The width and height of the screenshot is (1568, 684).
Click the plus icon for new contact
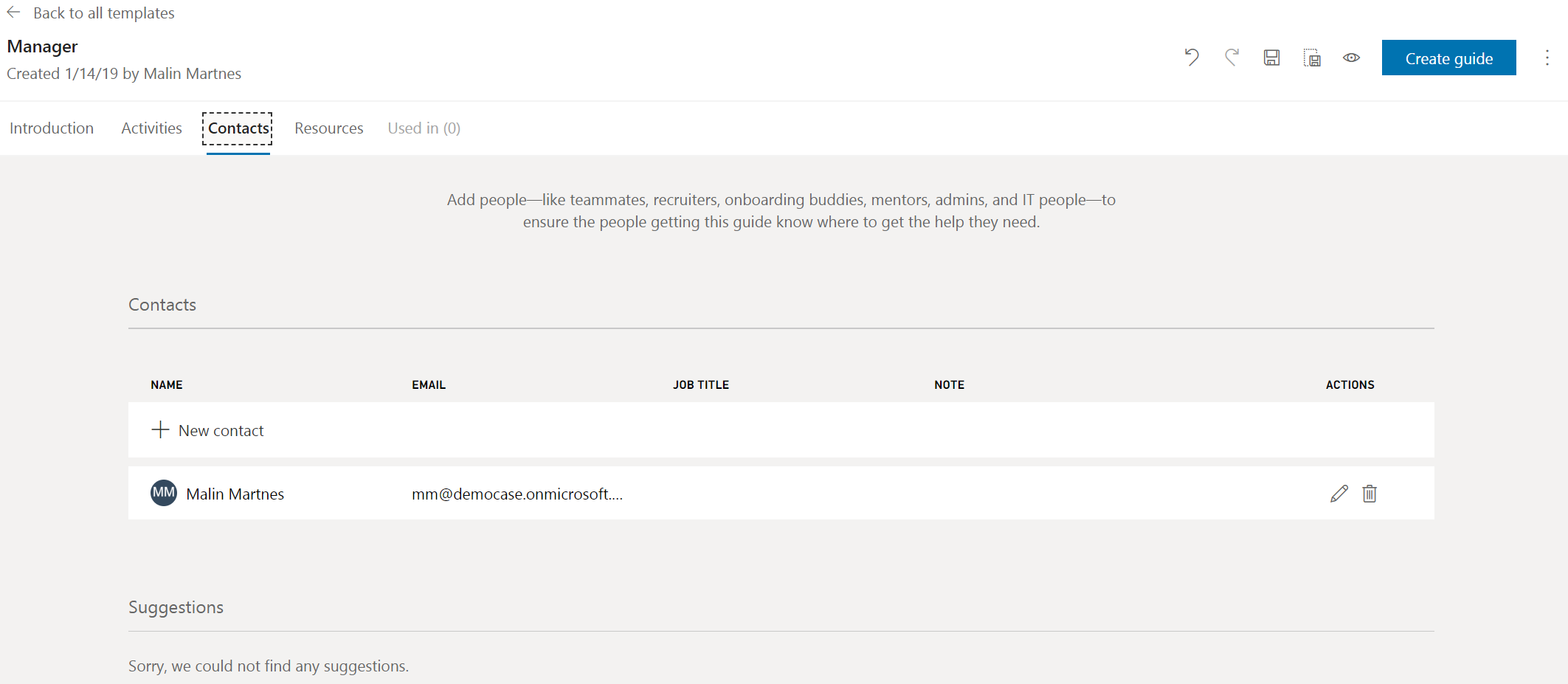(x=160, y=429)
